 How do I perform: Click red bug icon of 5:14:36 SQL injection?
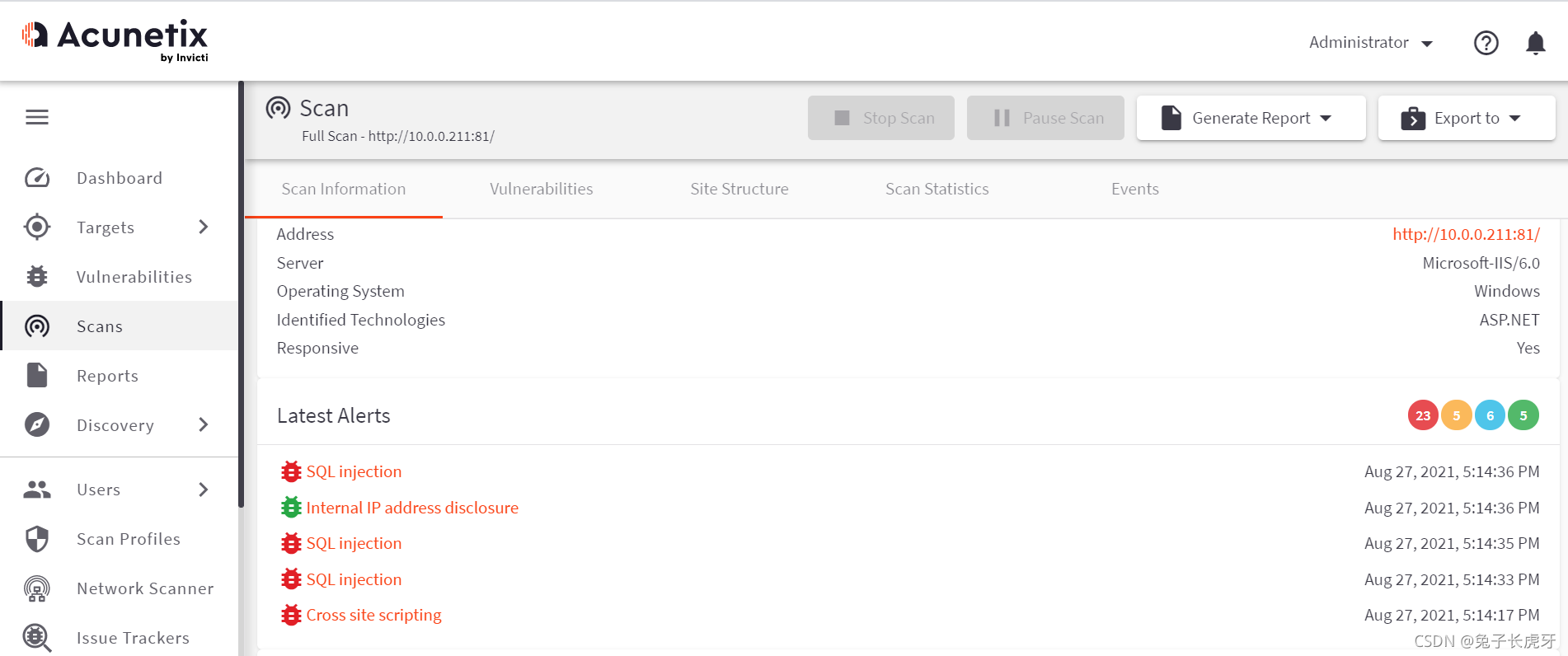(x=291, y=471)
